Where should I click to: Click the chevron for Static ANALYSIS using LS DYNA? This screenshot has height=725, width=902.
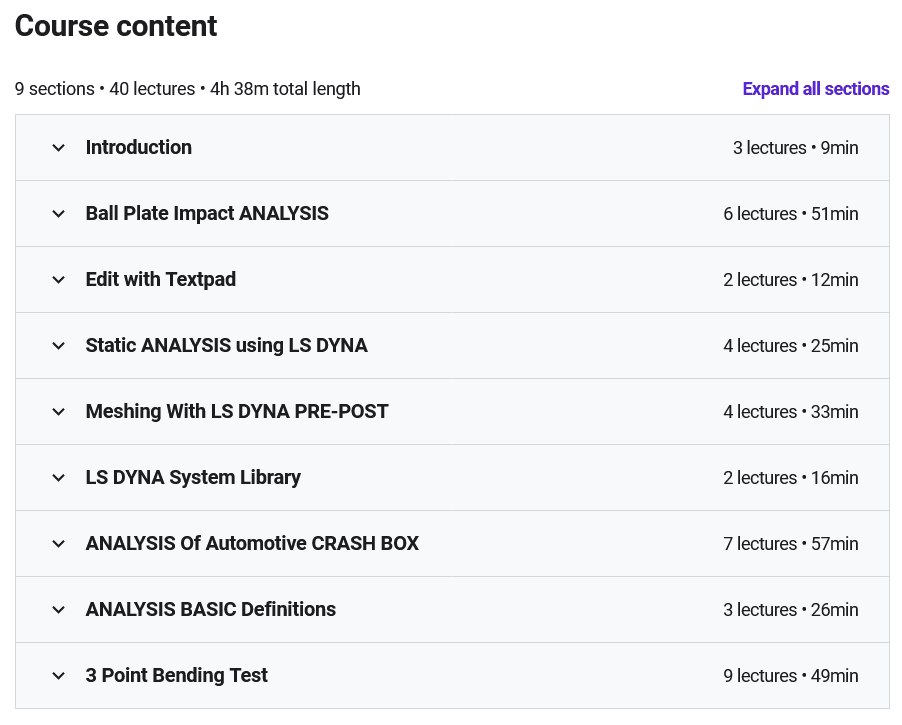[59, 346]
